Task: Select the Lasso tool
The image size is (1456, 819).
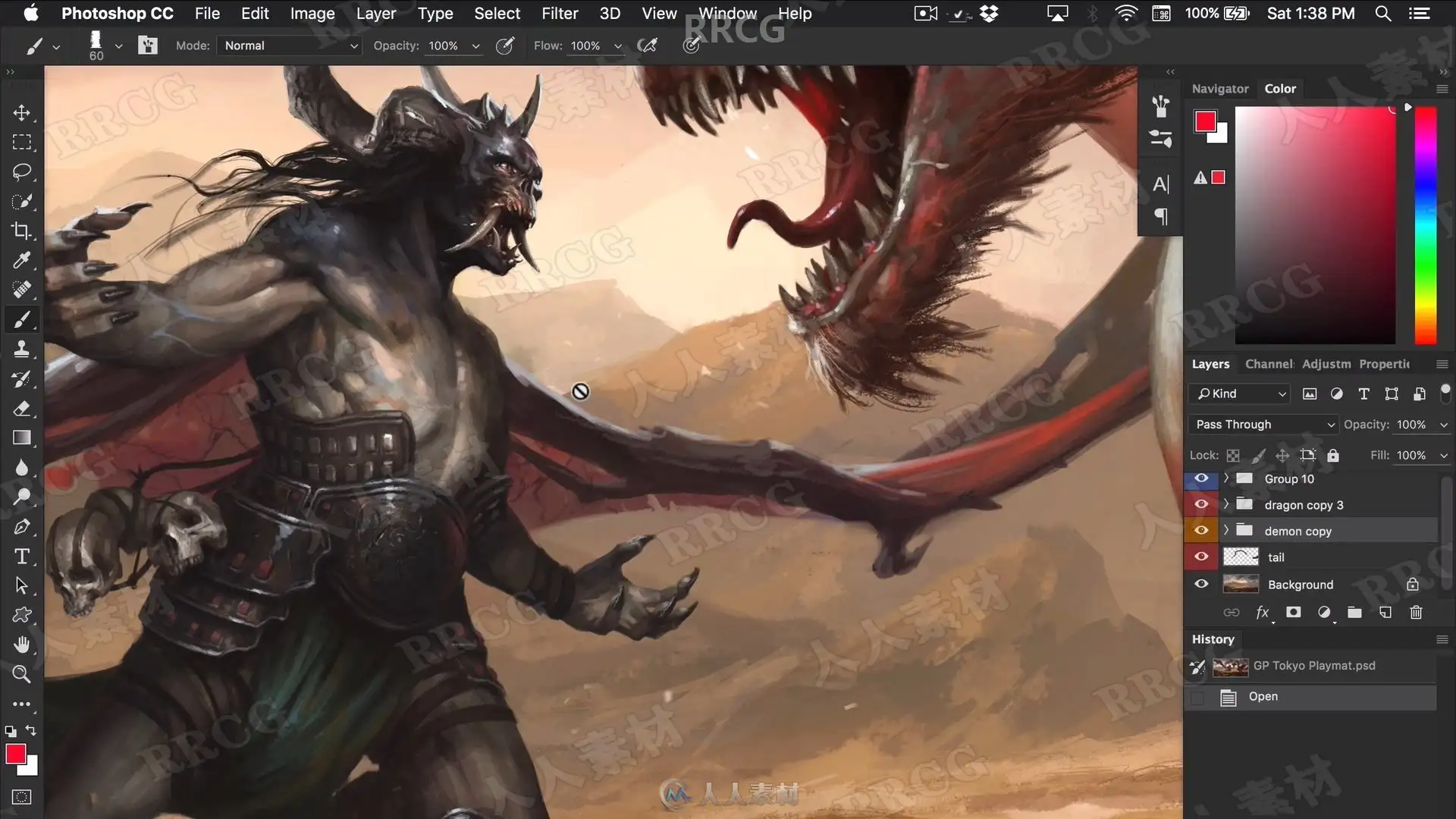Action: [x=21, y=172]
